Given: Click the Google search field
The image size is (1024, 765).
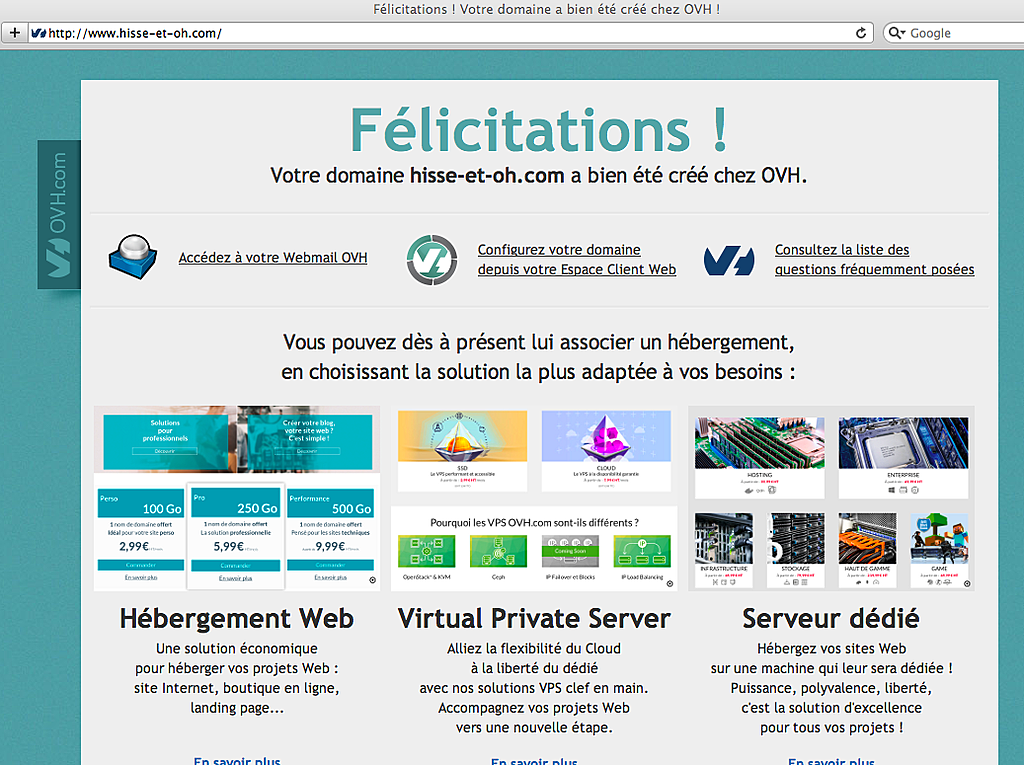Looking at the screenshot, I should pyautogui.click(x=957, y=33).
